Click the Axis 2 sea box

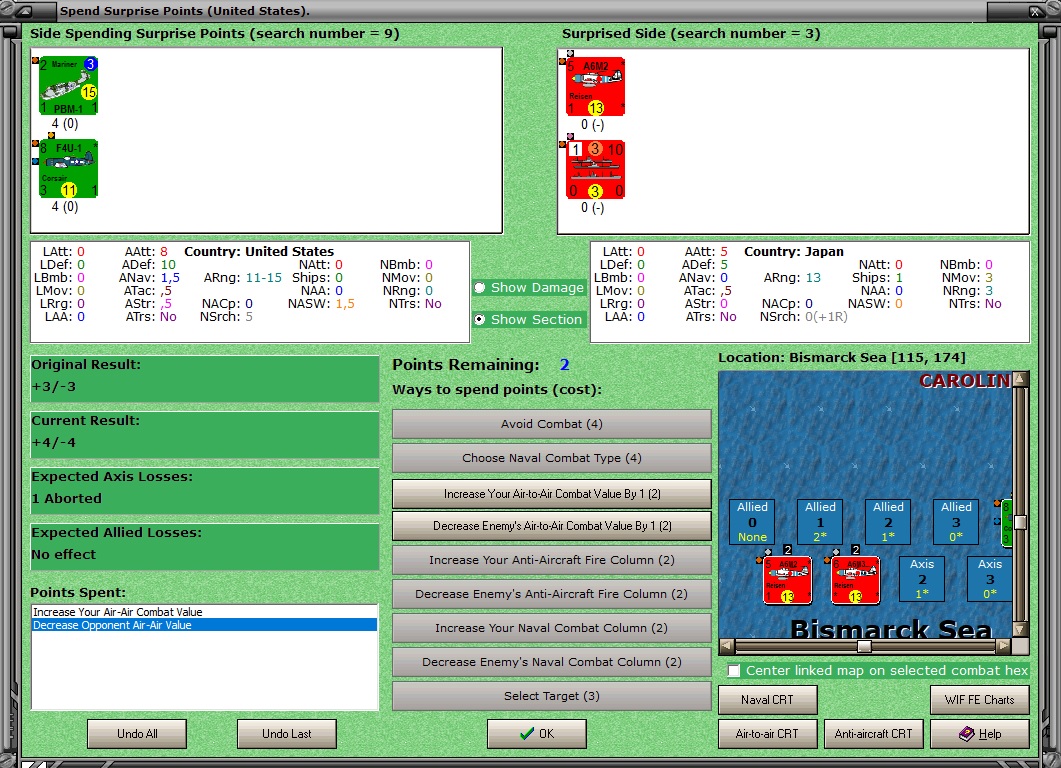click(922, 579)
